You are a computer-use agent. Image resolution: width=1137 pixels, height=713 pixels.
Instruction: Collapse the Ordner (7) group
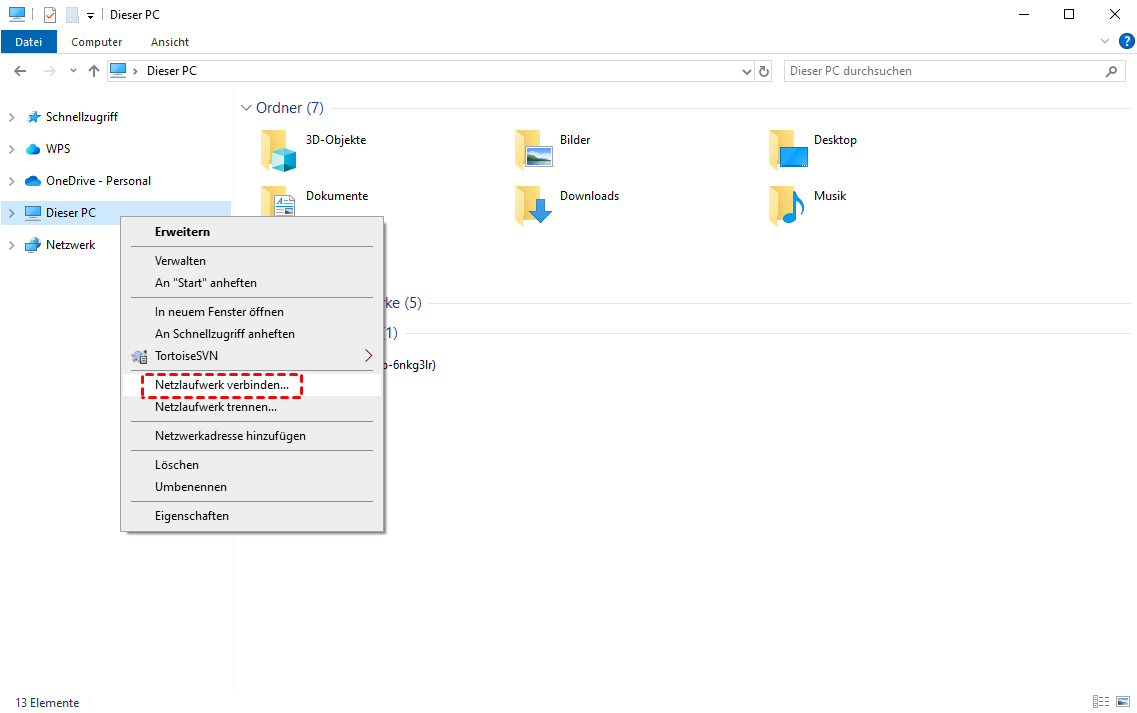[x=246, y=107]
